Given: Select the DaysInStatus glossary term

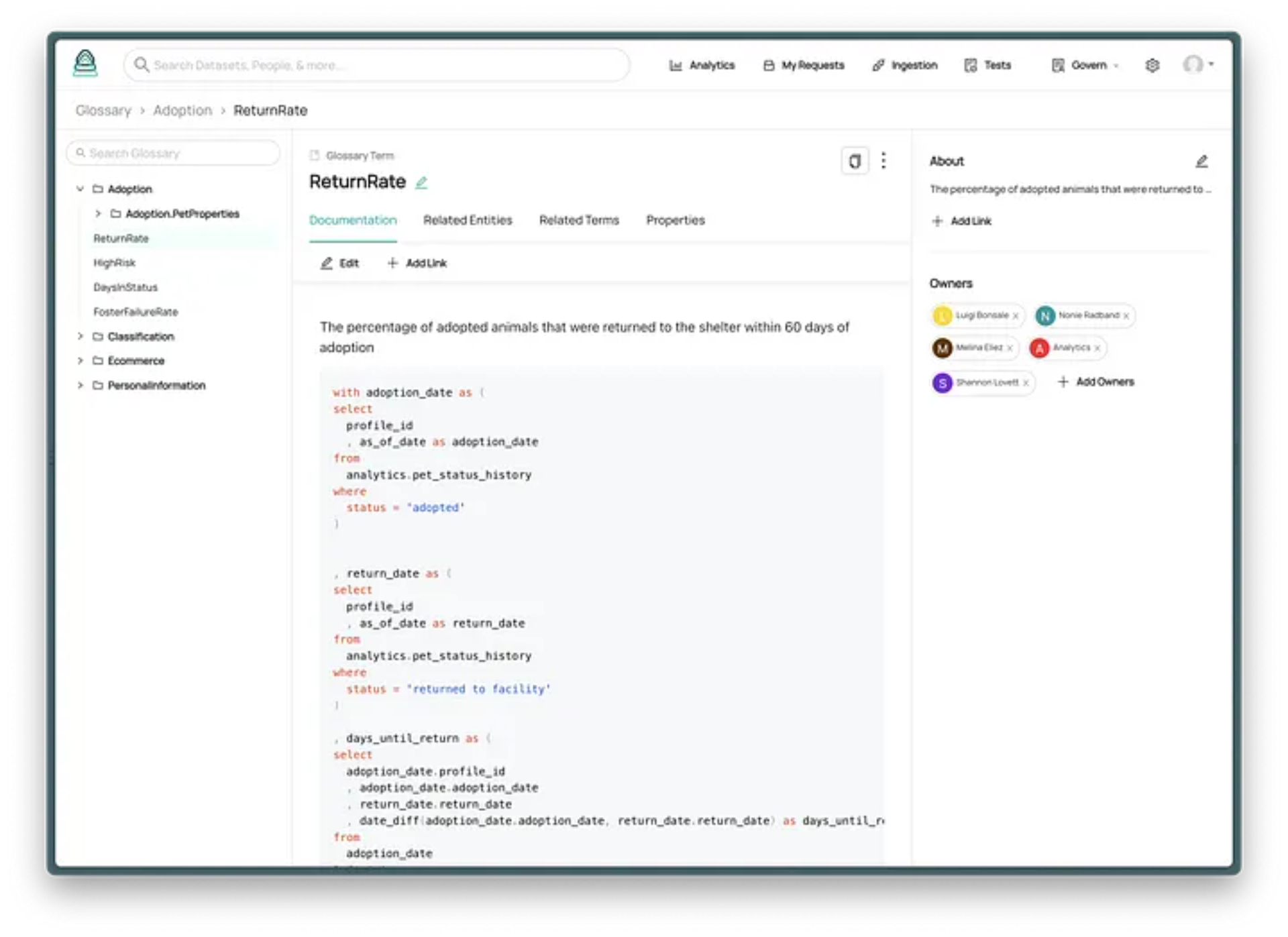Looking at the screenshot, I should point(125,287).
